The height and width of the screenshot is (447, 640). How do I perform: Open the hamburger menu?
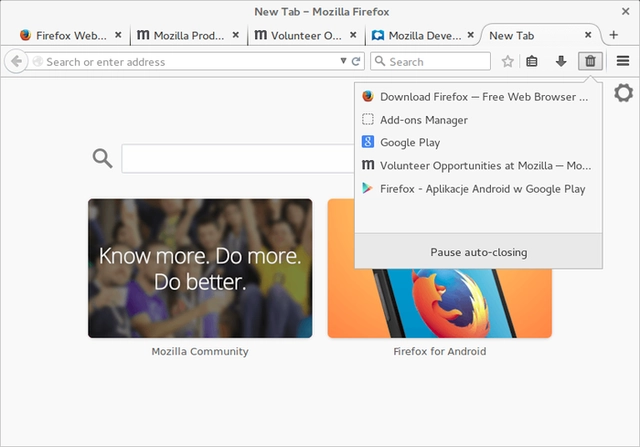[622, 61]
